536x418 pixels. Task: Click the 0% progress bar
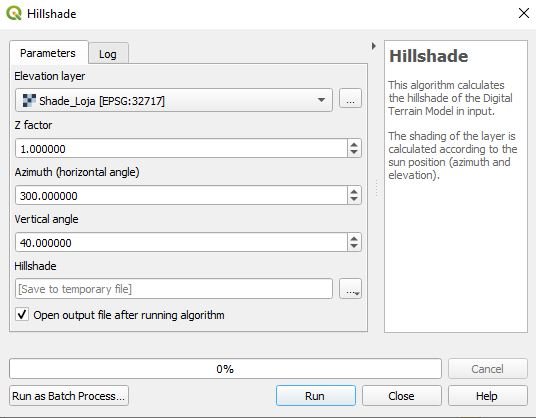tap(225, 369)
